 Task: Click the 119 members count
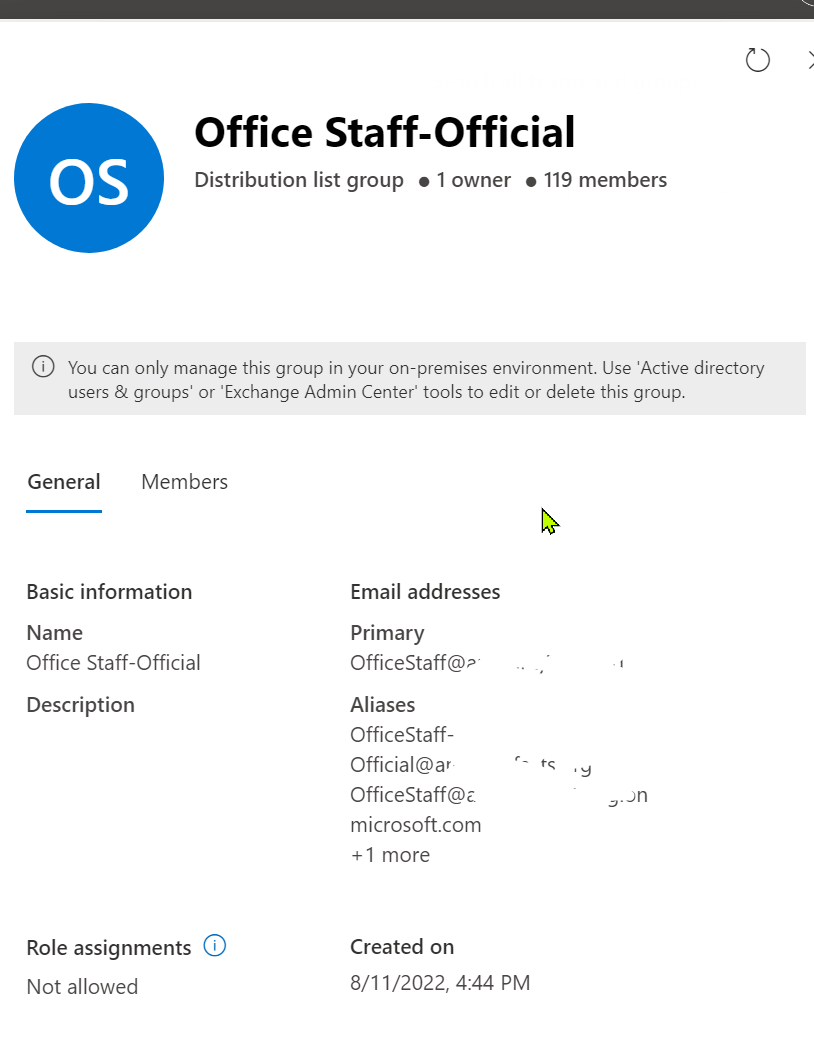click(605, 180)
